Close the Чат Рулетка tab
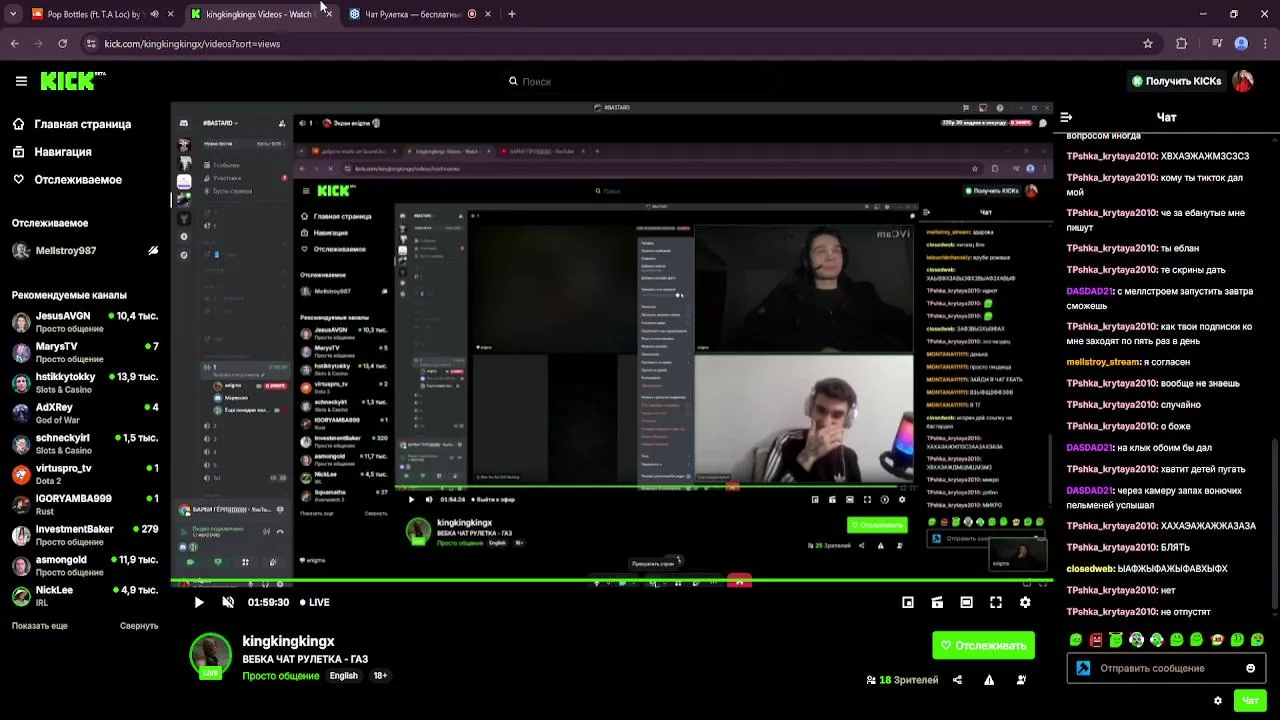This screenshot has height=720, width=1280. [x=488, y=14]
